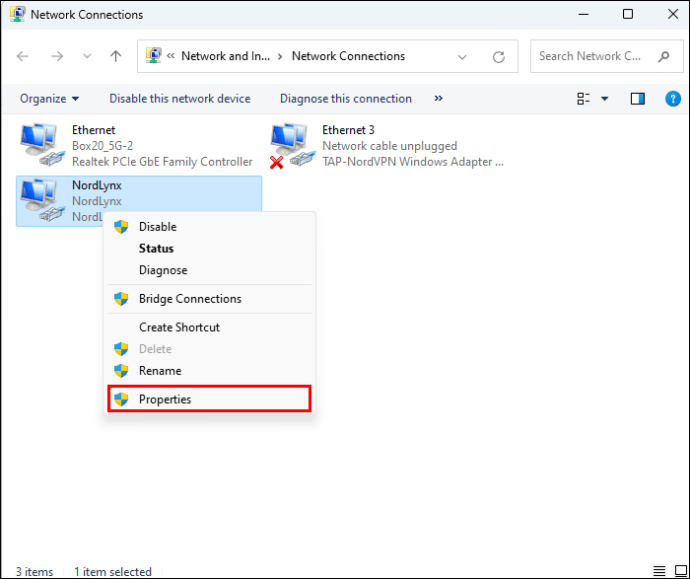Screen dimensions: 690x579
Task: Minimize the Network Connections window
Action: (584, 14)
